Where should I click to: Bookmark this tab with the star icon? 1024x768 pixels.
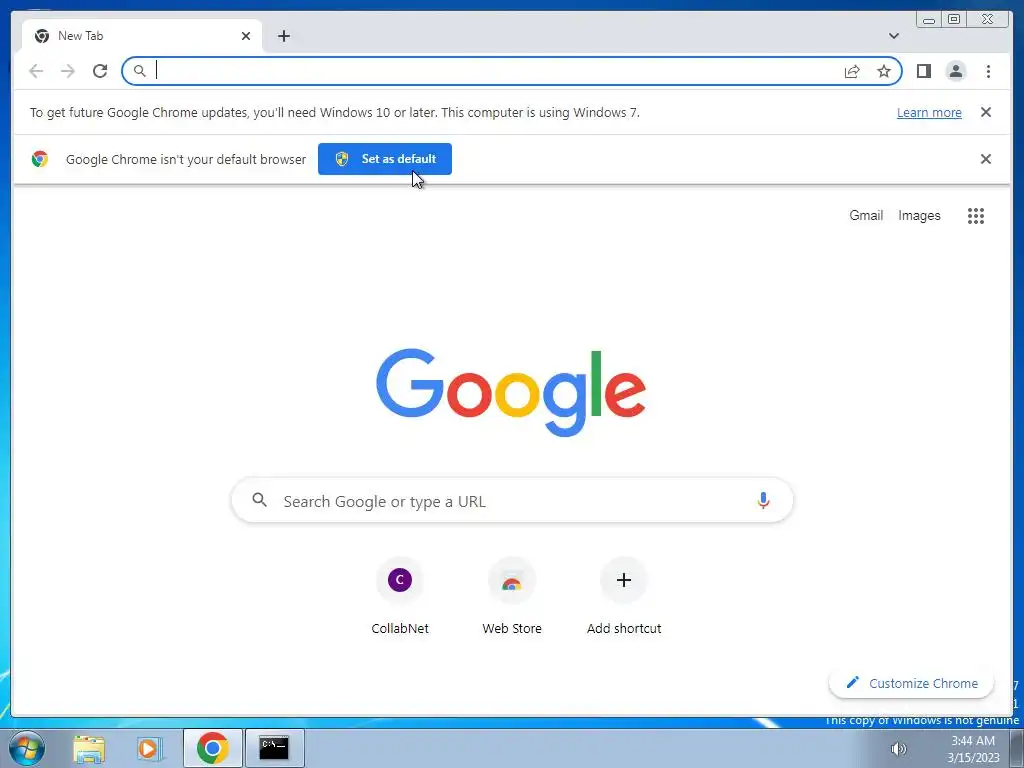tap(884, 71)
